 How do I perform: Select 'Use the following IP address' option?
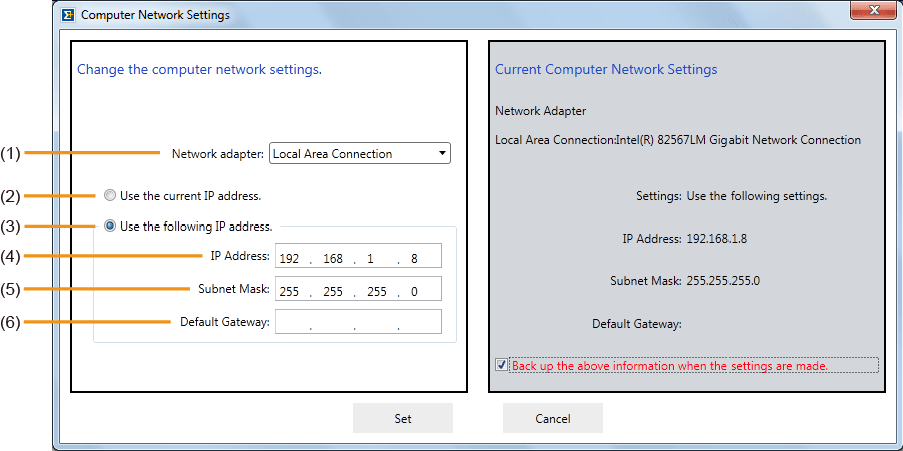coord(111,226)
